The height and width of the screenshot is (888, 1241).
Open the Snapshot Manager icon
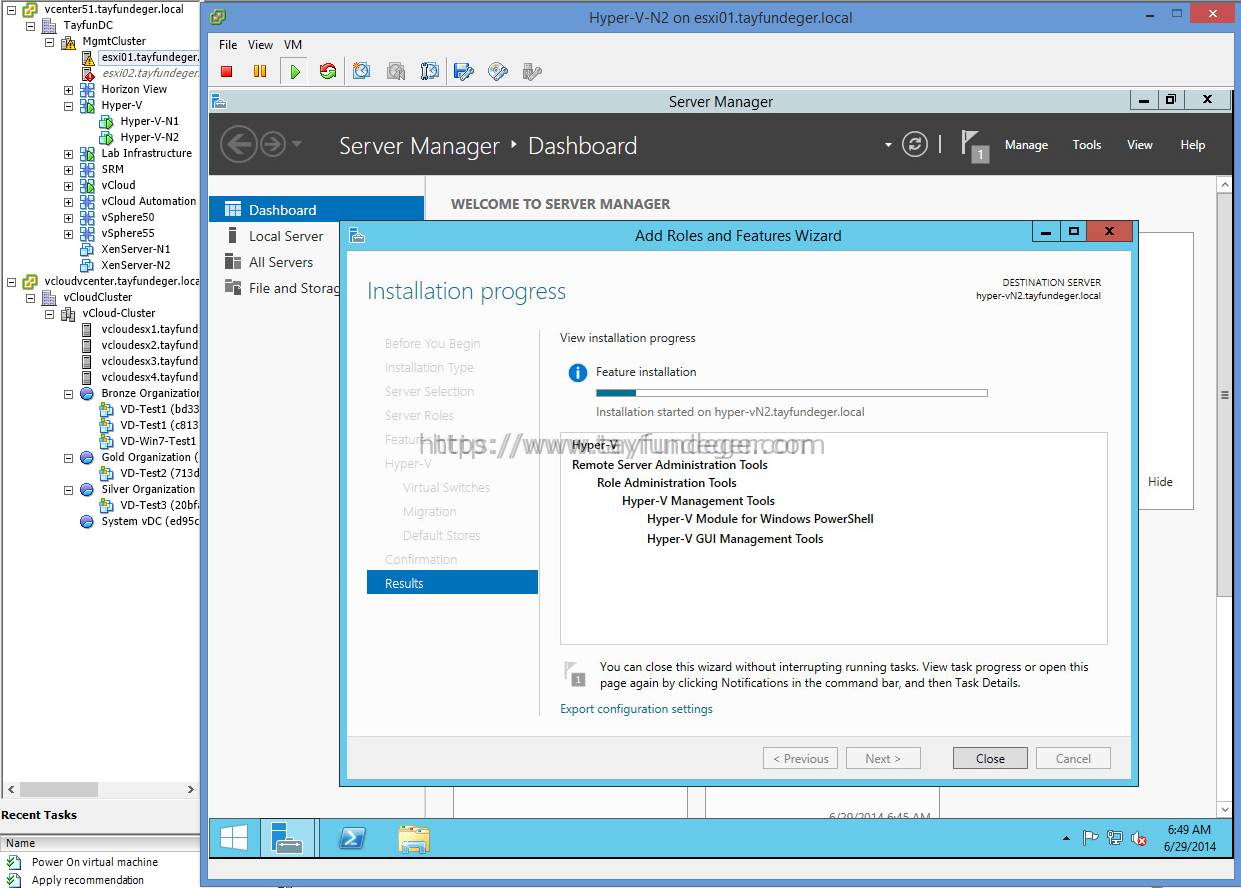point(430,71)
